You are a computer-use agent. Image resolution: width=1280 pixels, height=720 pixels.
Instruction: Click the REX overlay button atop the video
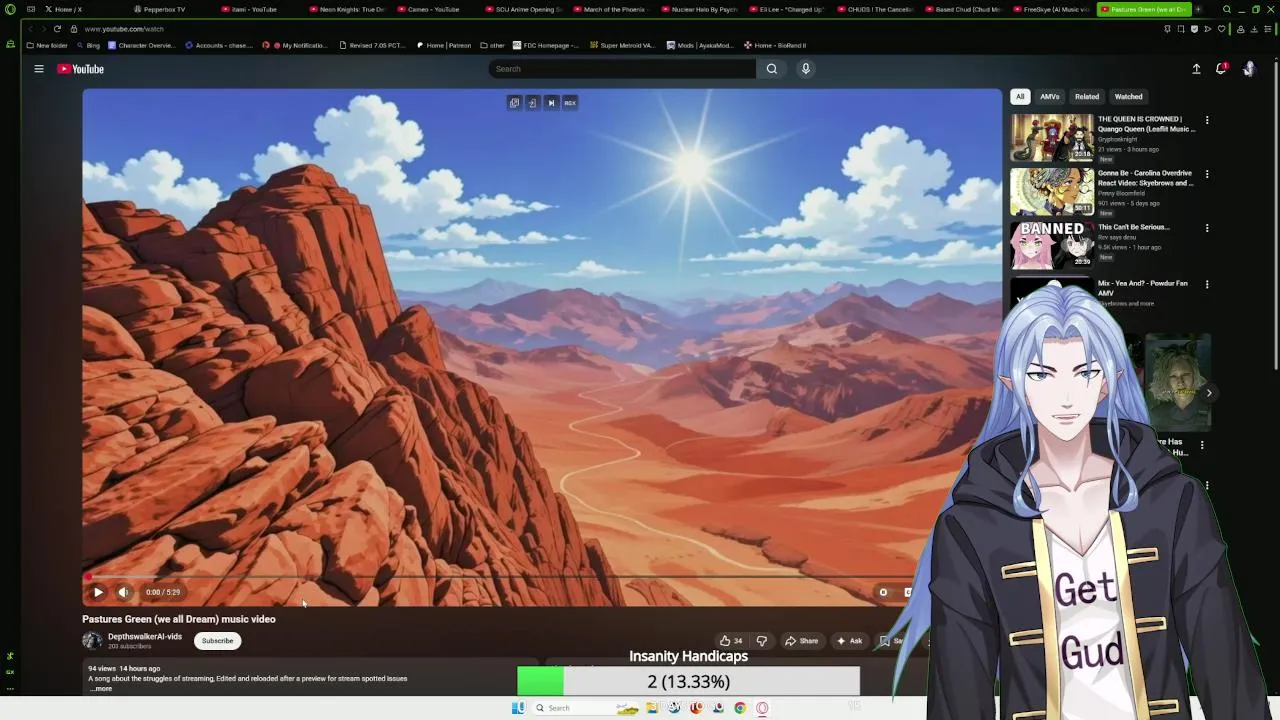(570, 103)
